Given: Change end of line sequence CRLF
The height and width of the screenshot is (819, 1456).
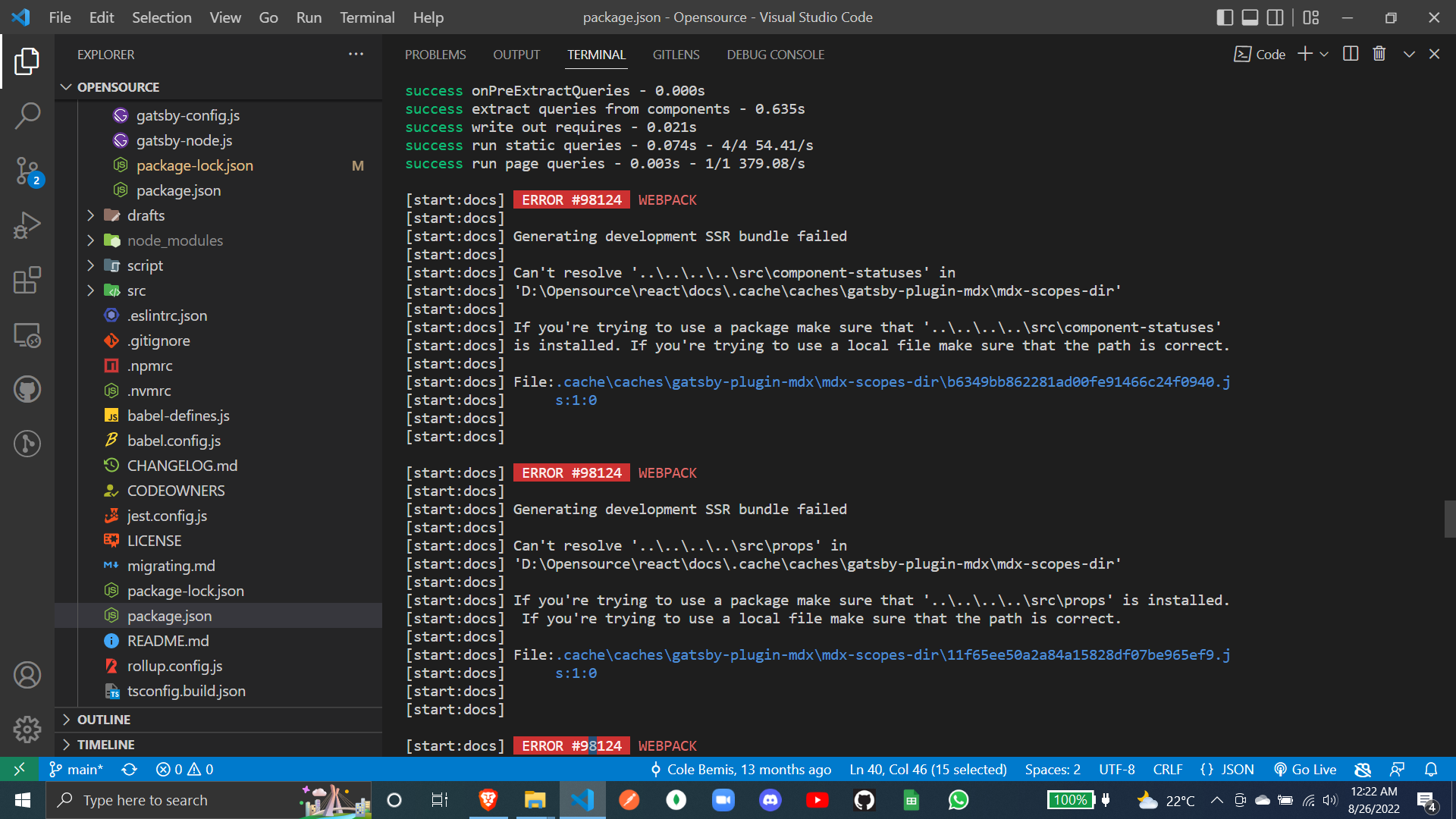Looking at the screenshot, I should tap(1168, 769).
